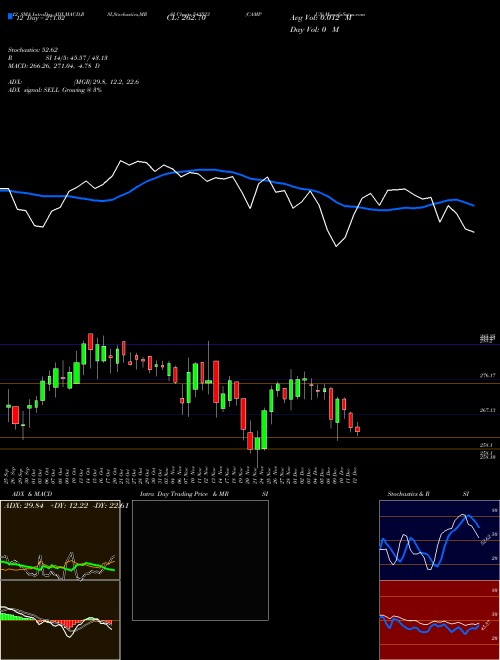Screen dimensions: 500x660
Task: Click the last red candle on the chart
Action: coord(357,429)
